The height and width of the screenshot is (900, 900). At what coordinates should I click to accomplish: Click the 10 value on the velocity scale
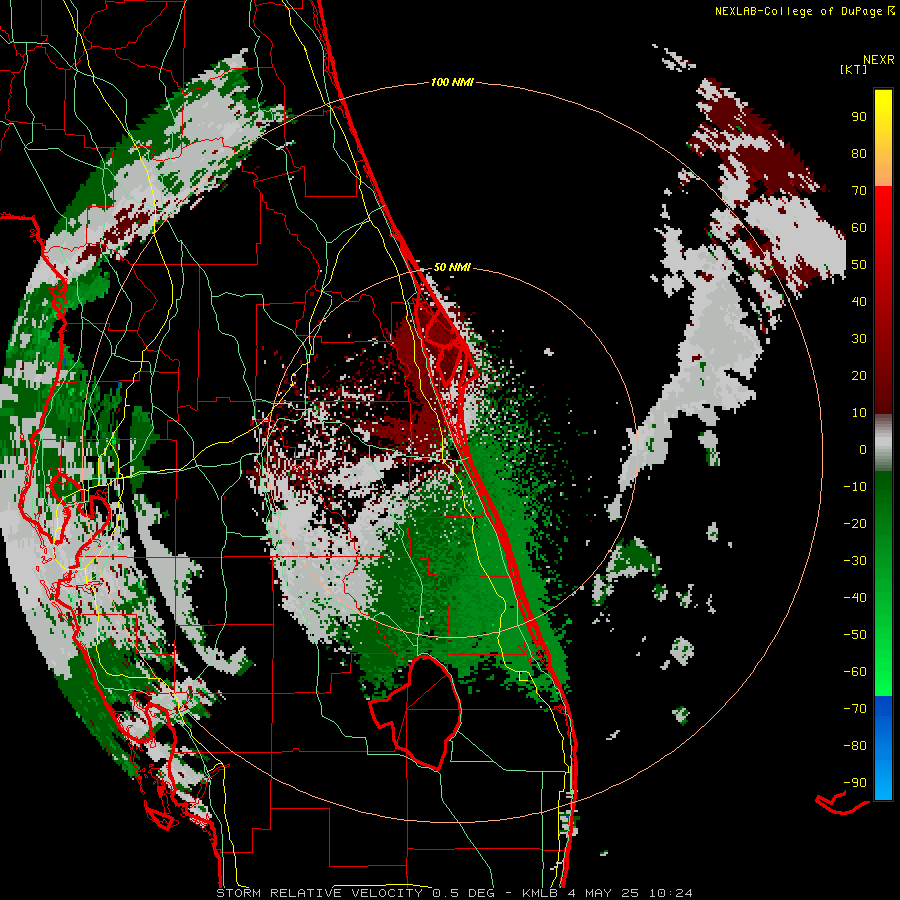pyautogui.click(x=859, y=413)
